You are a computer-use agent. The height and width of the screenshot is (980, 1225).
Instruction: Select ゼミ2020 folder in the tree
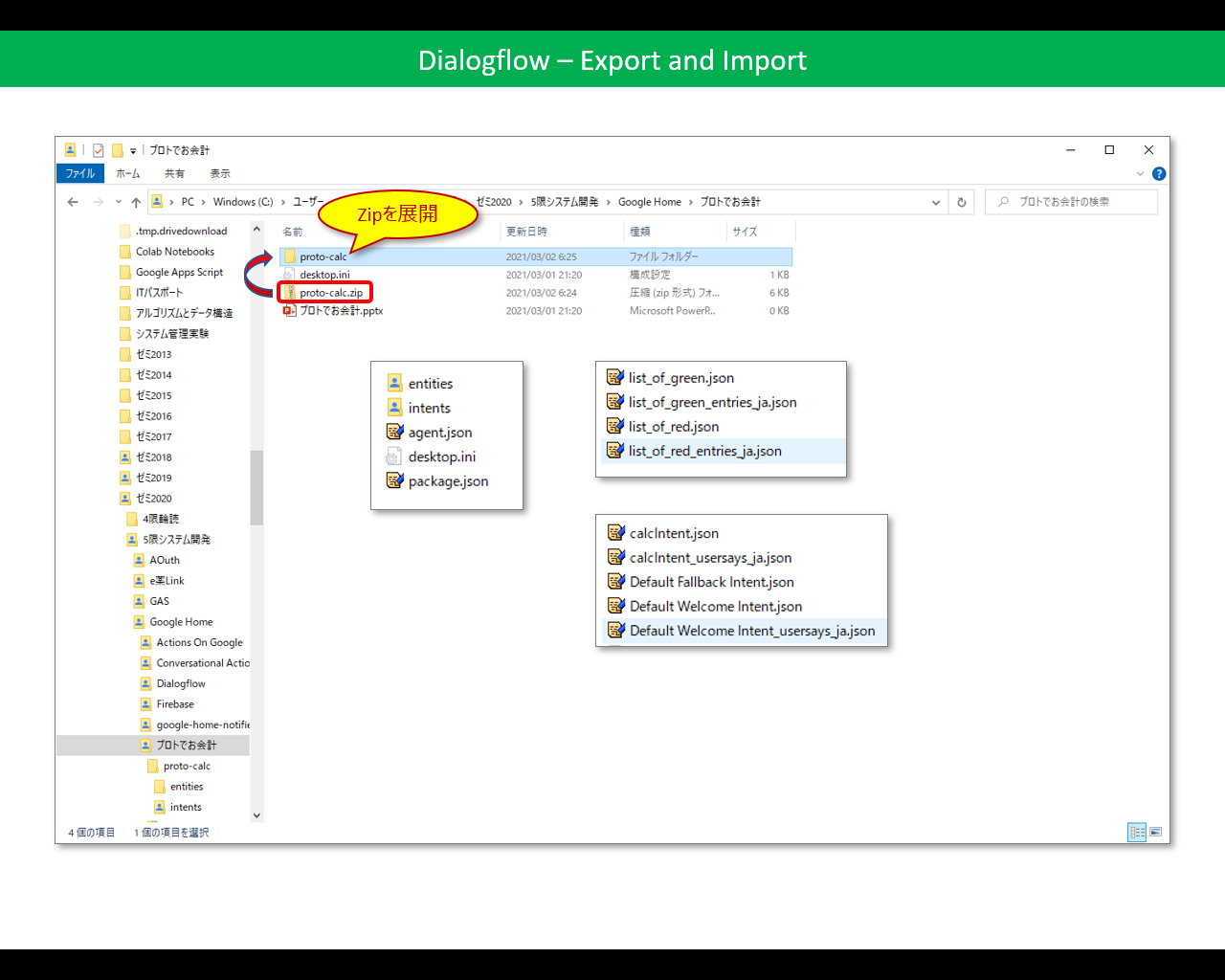tap(153, 499)
